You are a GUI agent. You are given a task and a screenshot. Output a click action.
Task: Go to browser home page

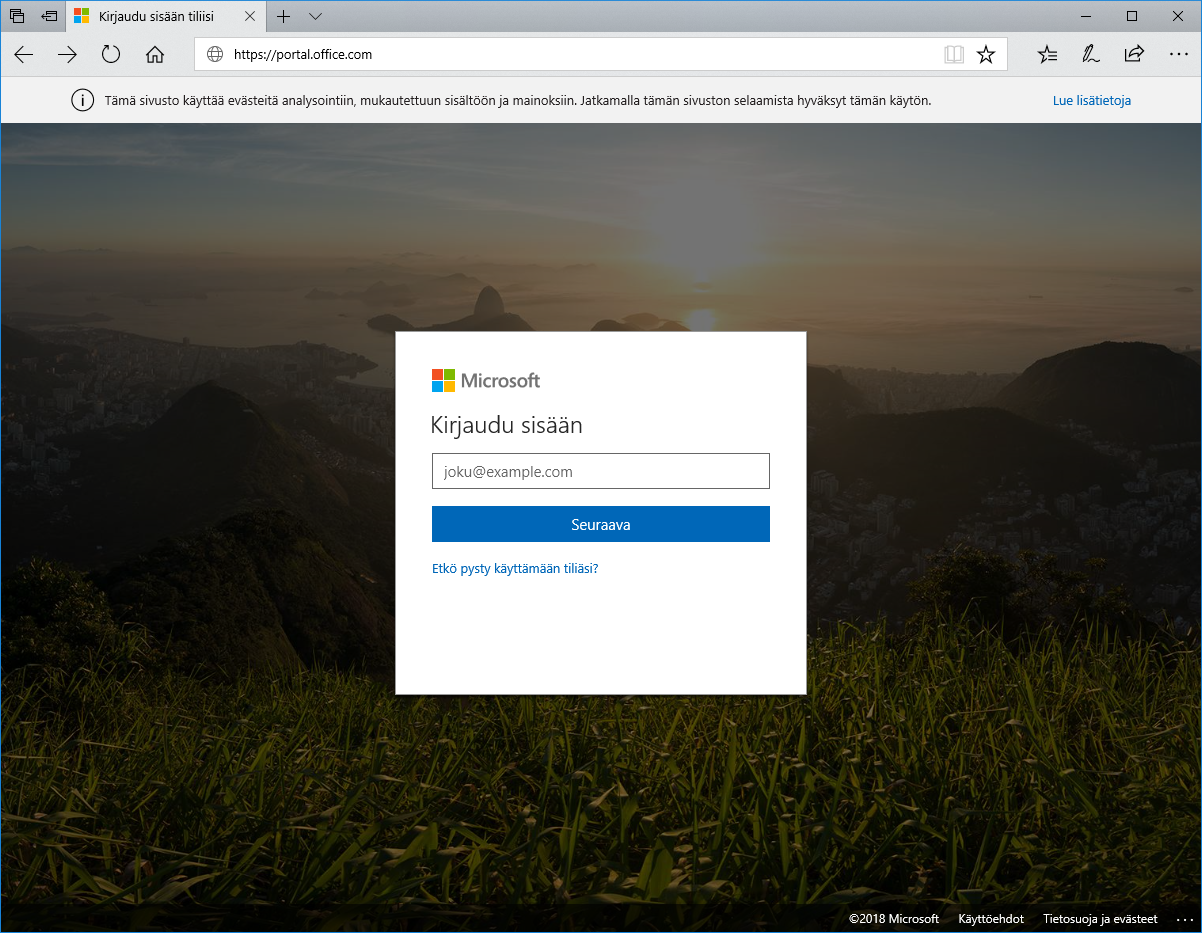click(x=155, y=55)
